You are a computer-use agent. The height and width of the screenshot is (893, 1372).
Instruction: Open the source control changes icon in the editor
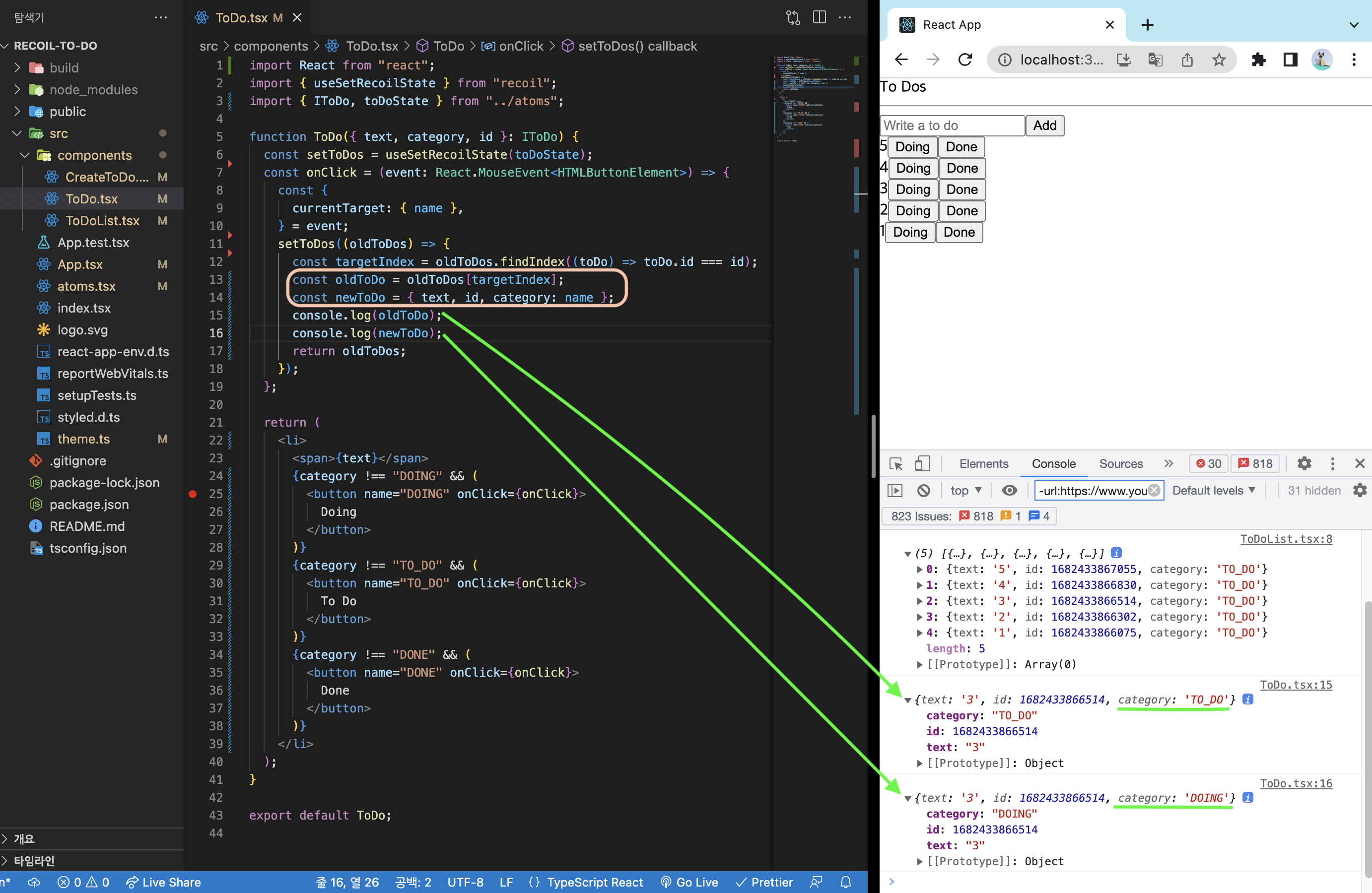point(793,17)
